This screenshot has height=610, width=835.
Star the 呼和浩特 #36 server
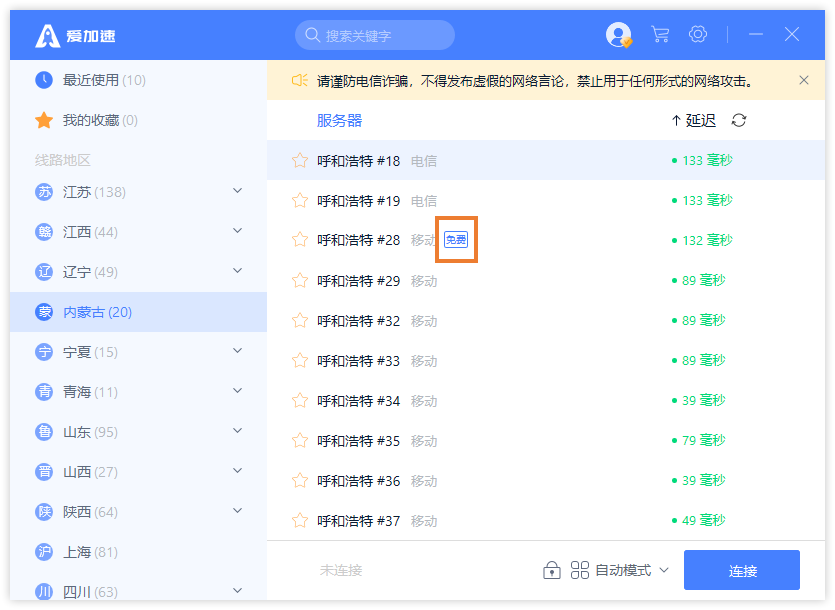click(x=300, y=480)
